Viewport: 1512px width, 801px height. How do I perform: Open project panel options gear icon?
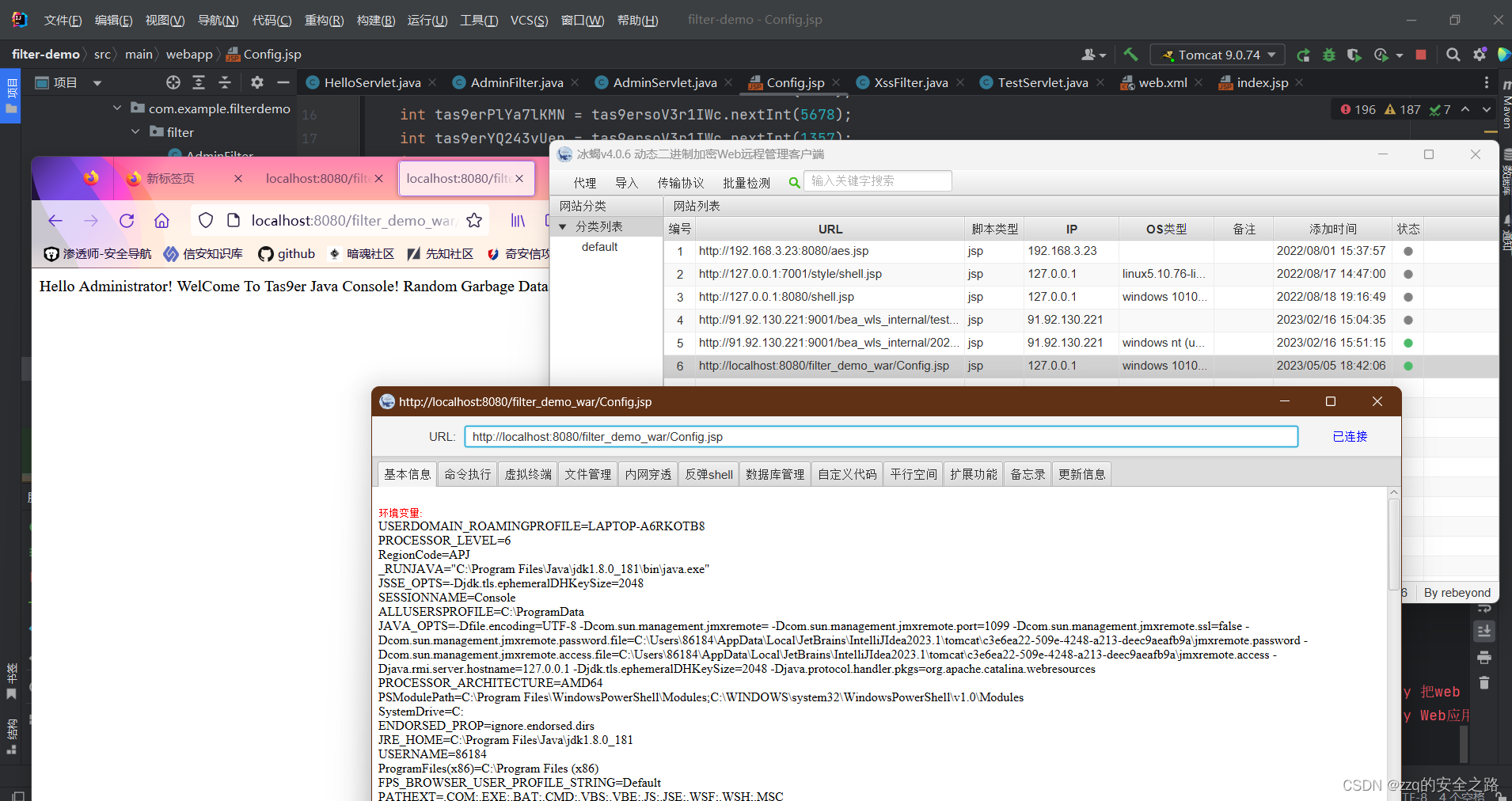tap(257, 82)
